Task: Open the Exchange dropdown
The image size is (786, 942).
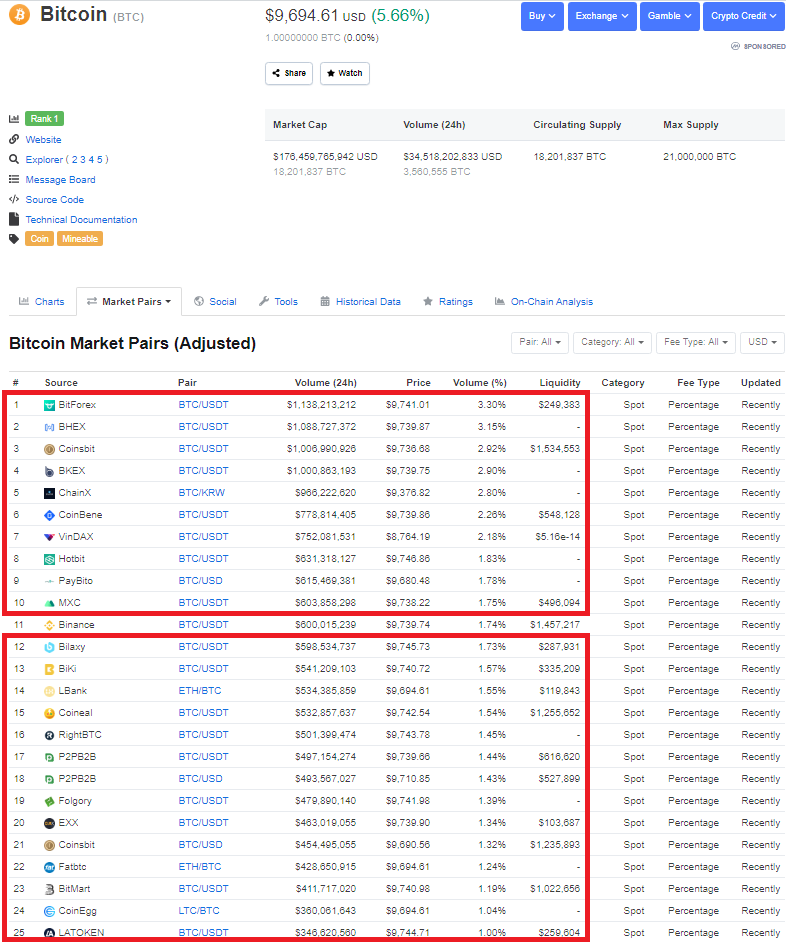Action: coord(602,16)
